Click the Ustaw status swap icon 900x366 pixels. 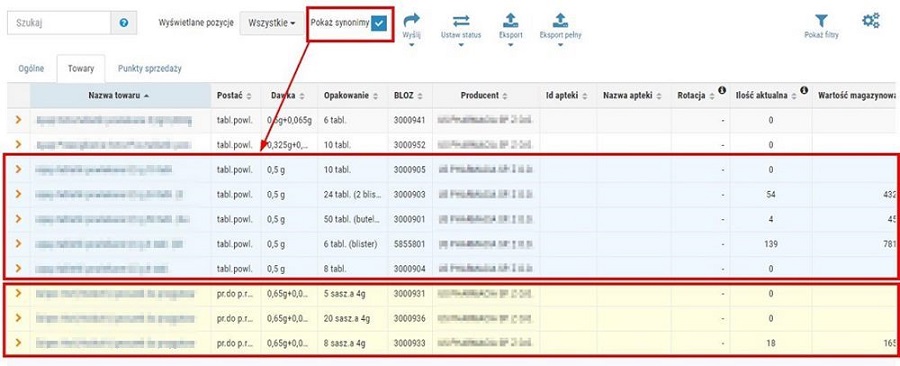(x=461, y=21)
